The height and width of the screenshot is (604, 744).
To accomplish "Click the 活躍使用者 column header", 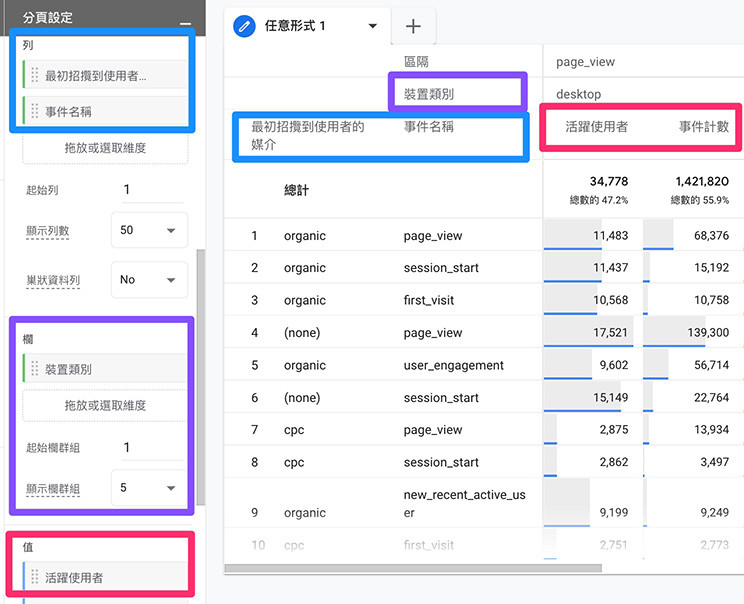I will coord(596,127).
